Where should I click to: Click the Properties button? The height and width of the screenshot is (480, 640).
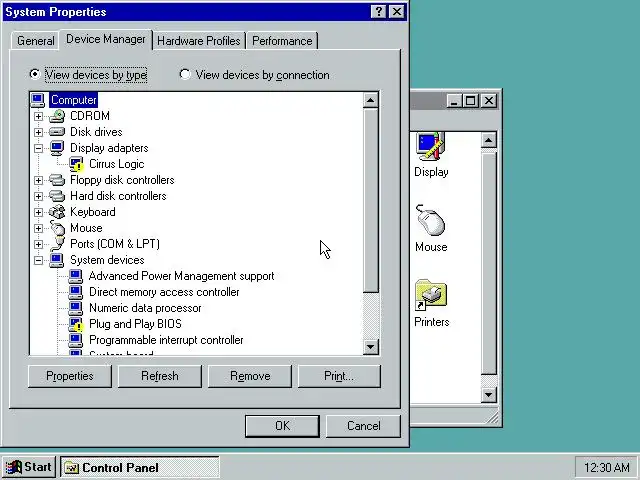[70, 376]
